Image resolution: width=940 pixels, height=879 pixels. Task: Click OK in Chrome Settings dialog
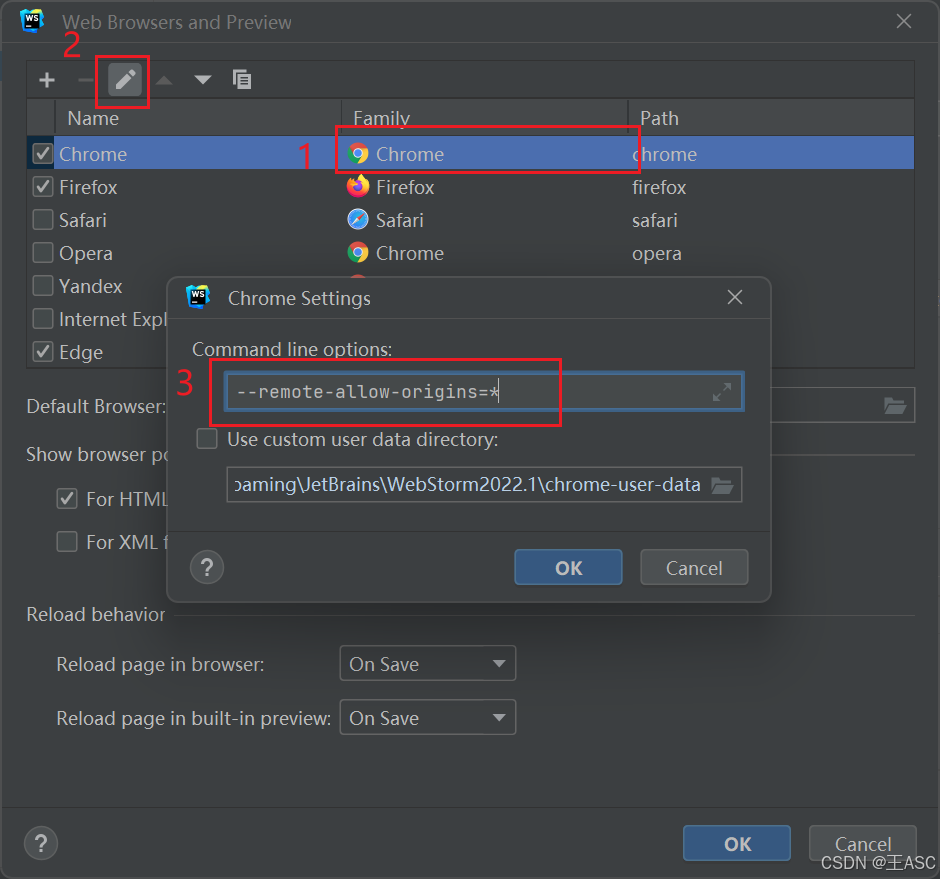pyautogui.click(x=568, y=568)
